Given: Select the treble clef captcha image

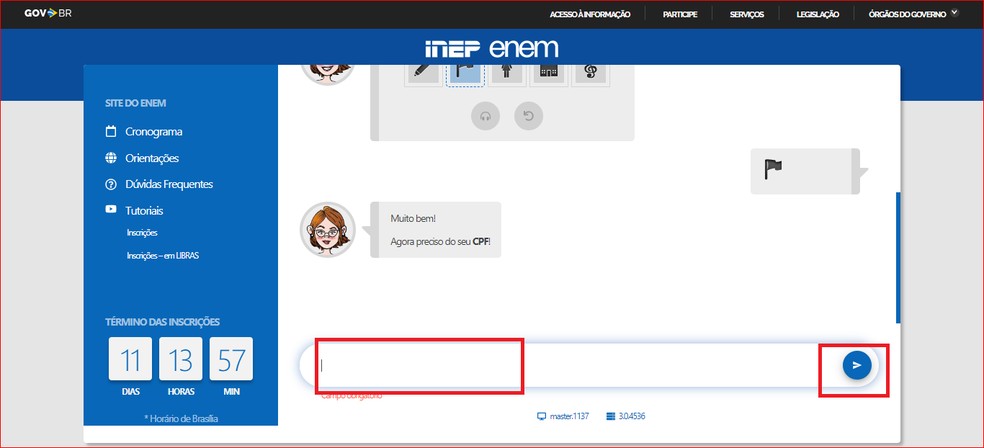Looking at the screenshot, I should coord(591,75).
